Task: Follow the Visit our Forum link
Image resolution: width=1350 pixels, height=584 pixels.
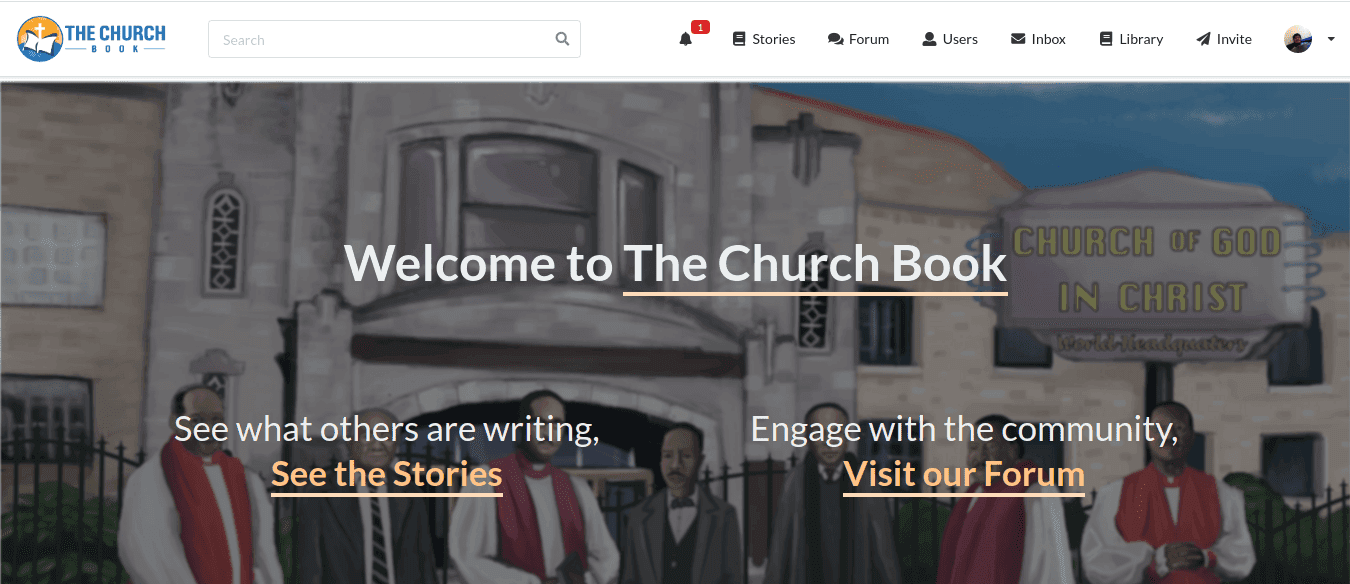Action: [x=964, y=474]
